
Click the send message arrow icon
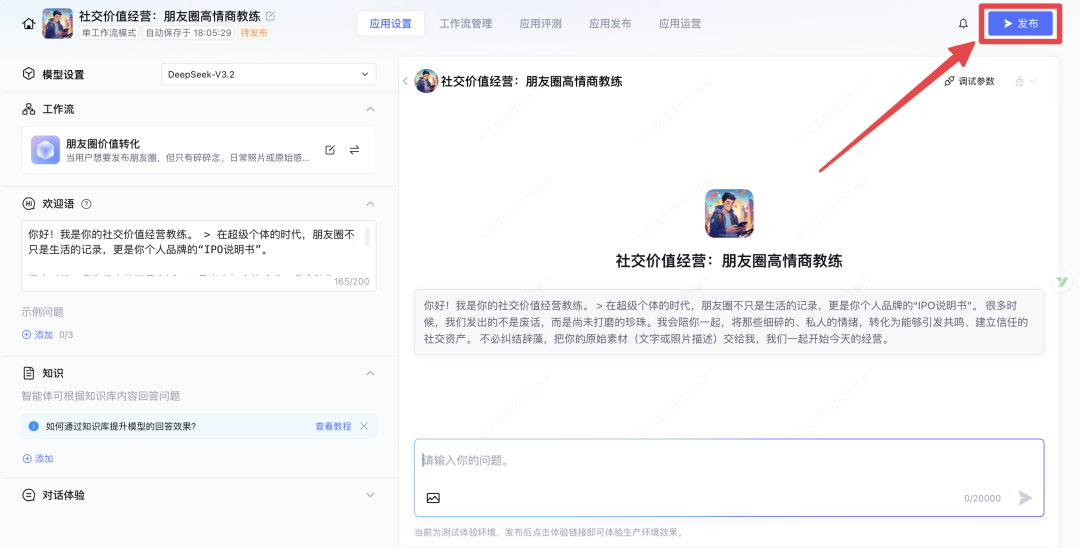pyautogui.click(x=1025, y=498)
